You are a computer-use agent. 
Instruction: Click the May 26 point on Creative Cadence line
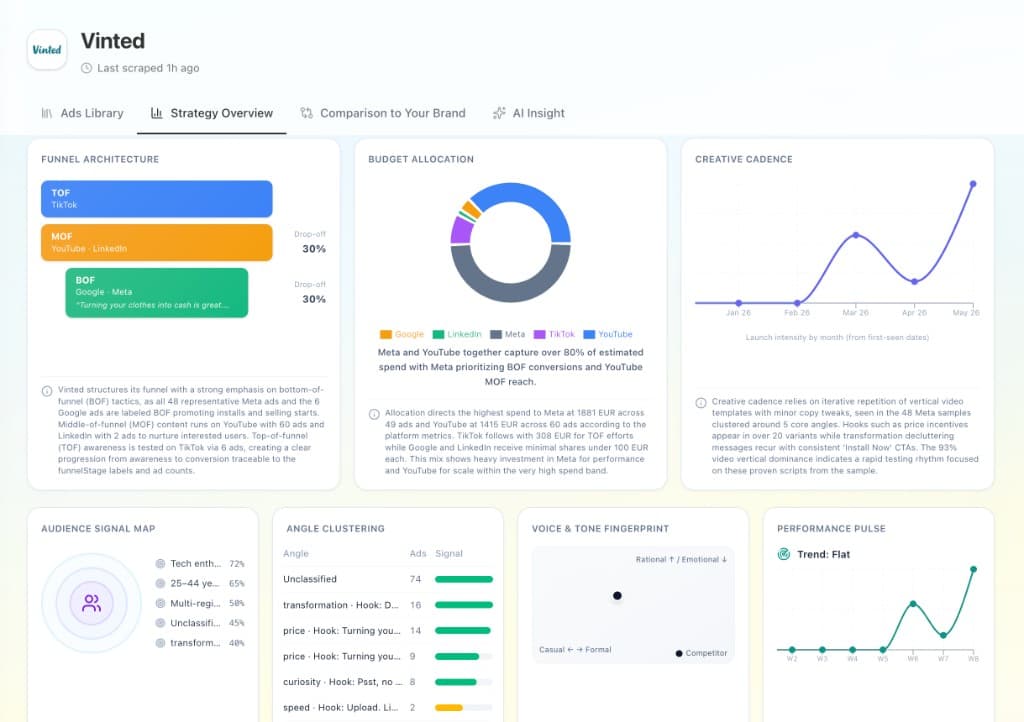tap(973, 184)
